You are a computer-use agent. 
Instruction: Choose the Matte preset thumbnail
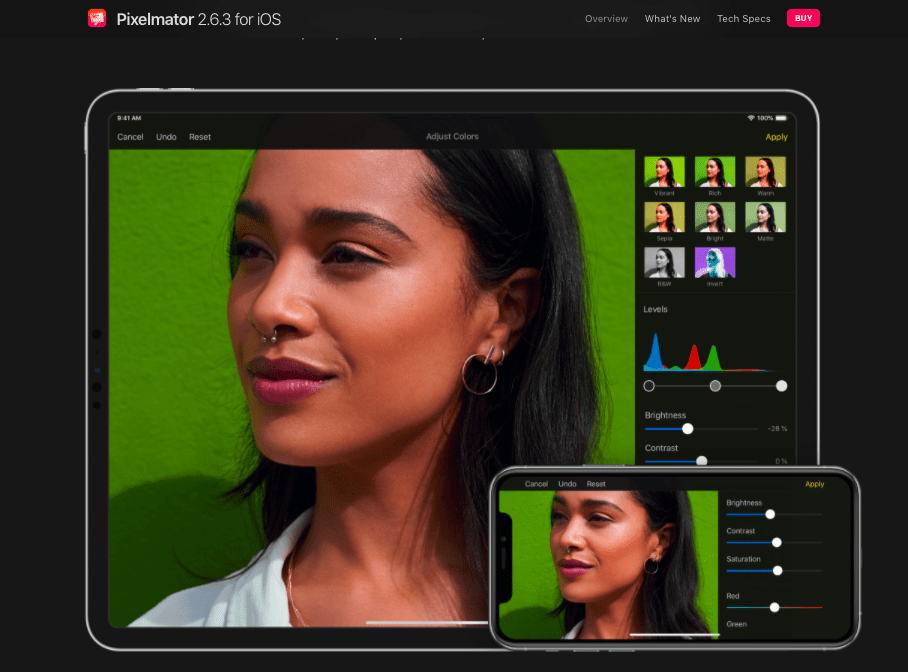pos(765,217)
